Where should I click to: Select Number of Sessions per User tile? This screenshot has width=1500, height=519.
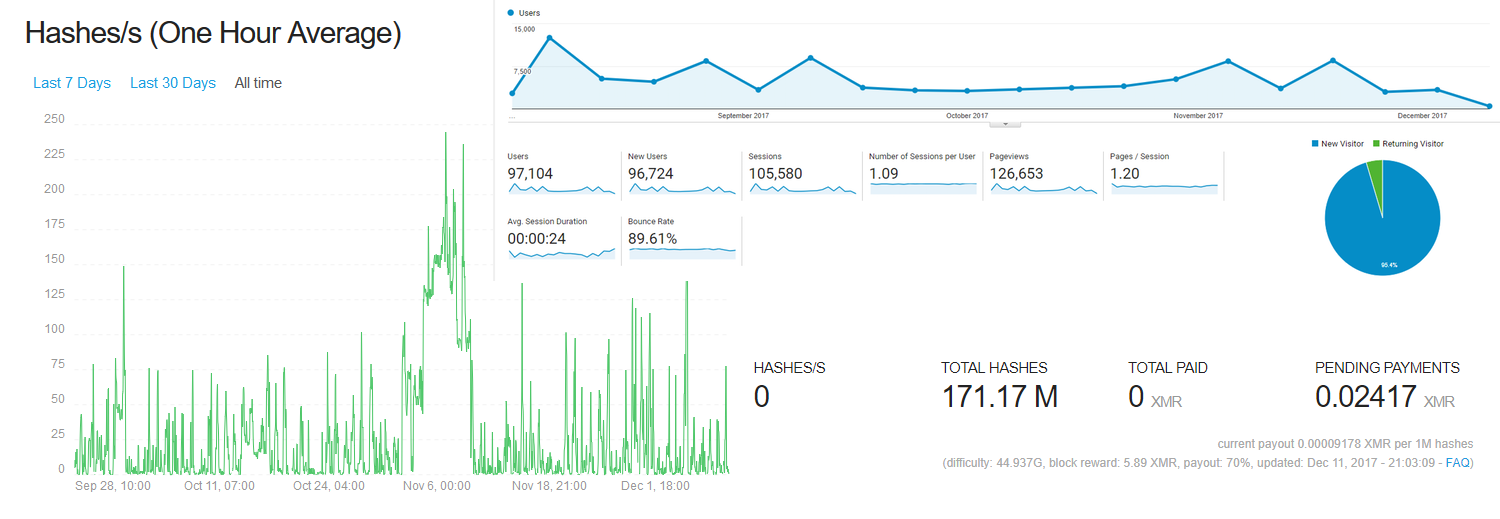pos(922,174)
